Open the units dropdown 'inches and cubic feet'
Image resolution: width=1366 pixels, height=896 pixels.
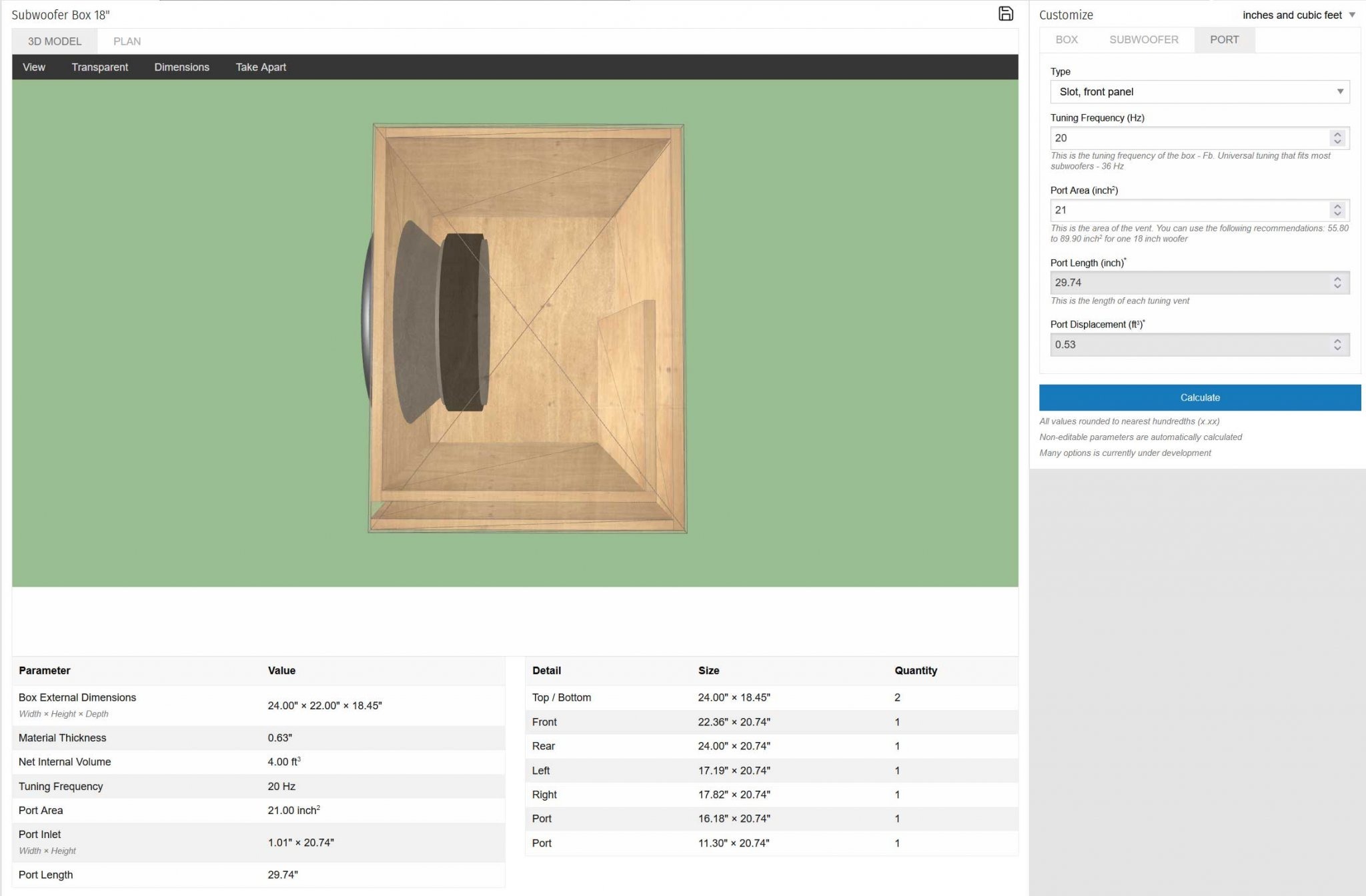pyautogui.click(x=1299, y=15)
